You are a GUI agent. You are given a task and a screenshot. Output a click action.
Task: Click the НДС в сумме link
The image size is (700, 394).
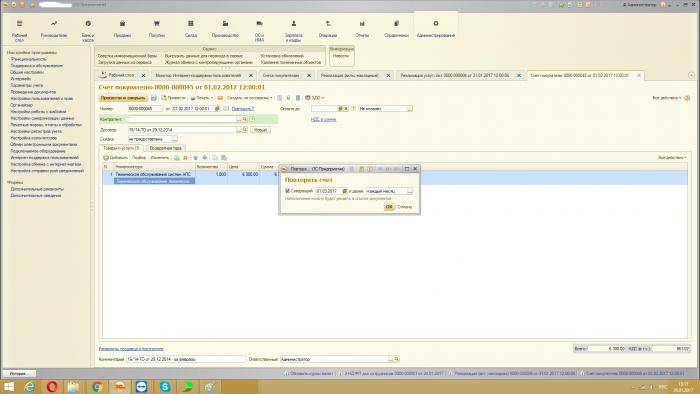coord(323,120)
